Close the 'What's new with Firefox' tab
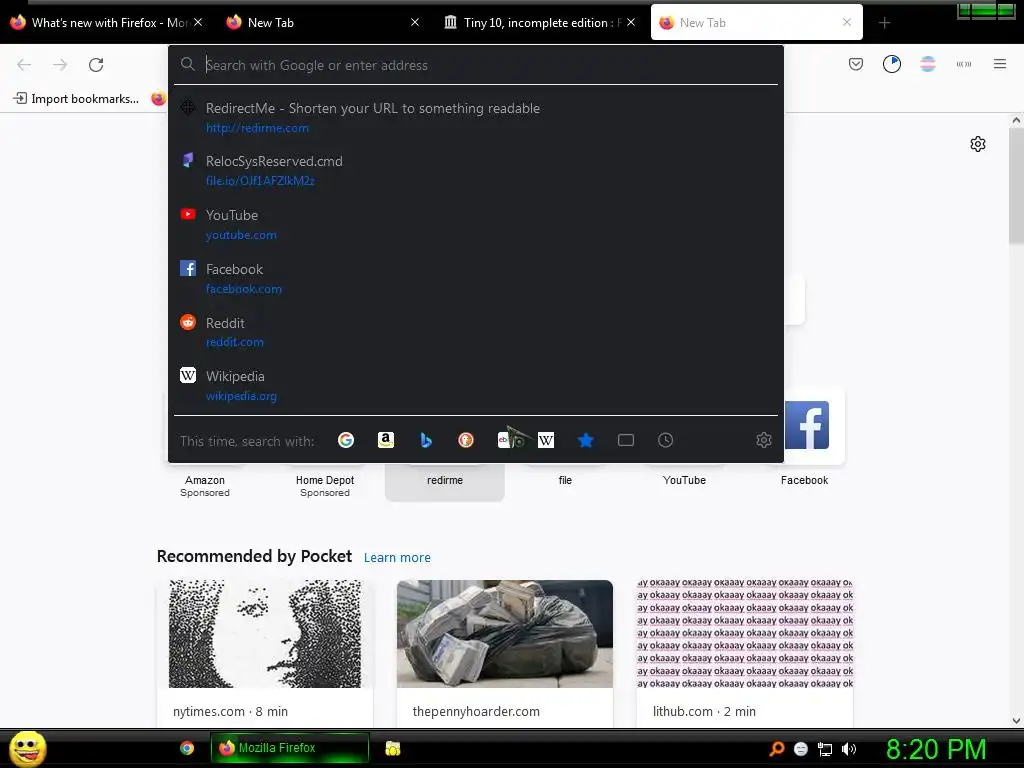Viewport: 1024px width, 768px height. (x=198, y=22)
